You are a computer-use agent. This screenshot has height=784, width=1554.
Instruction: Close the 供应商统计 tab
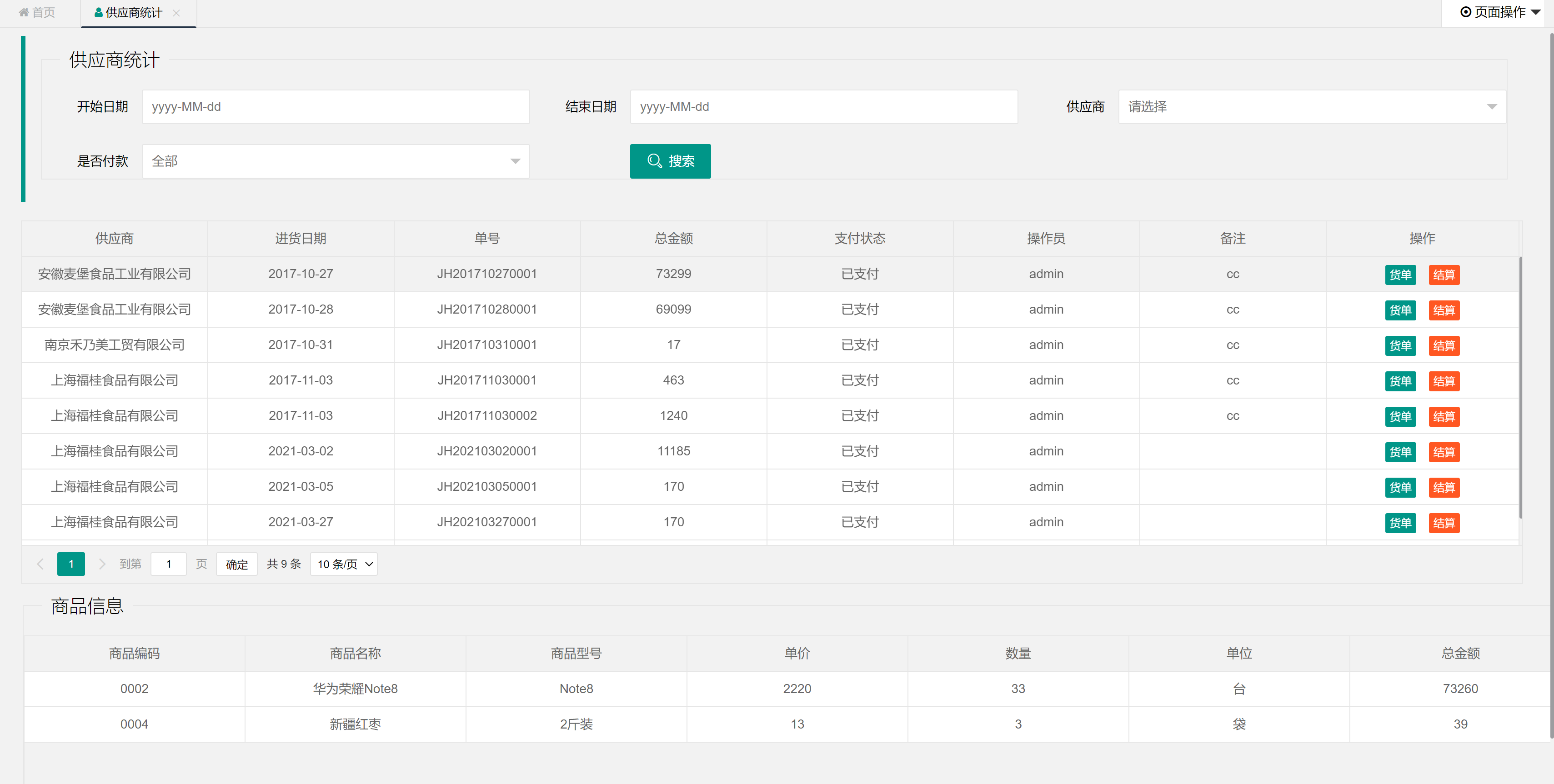pos(176,13)
